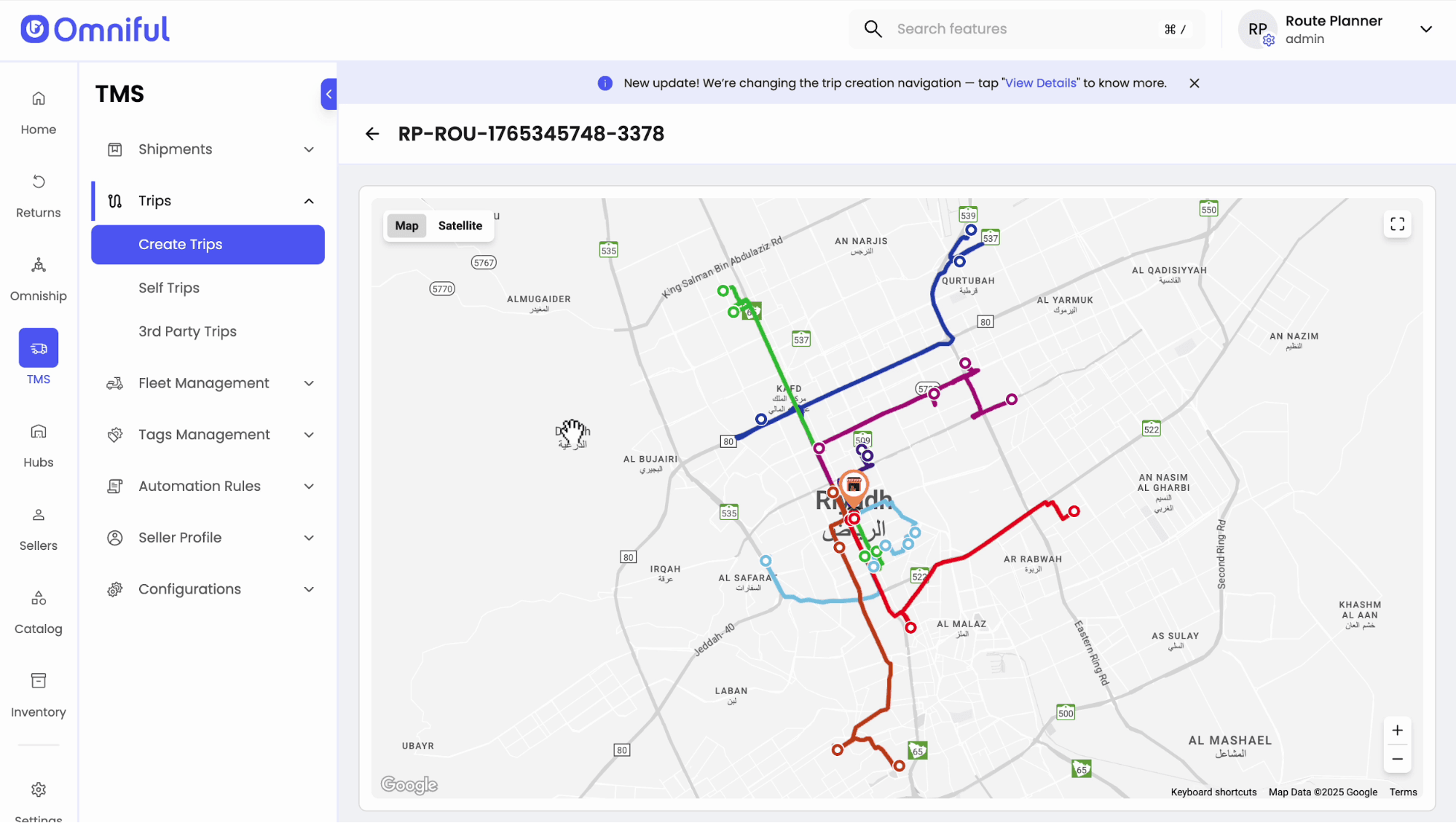This screenshot has width=1456, height=823.
Task: Select Self Trips menu item
Action: (169, 288)
